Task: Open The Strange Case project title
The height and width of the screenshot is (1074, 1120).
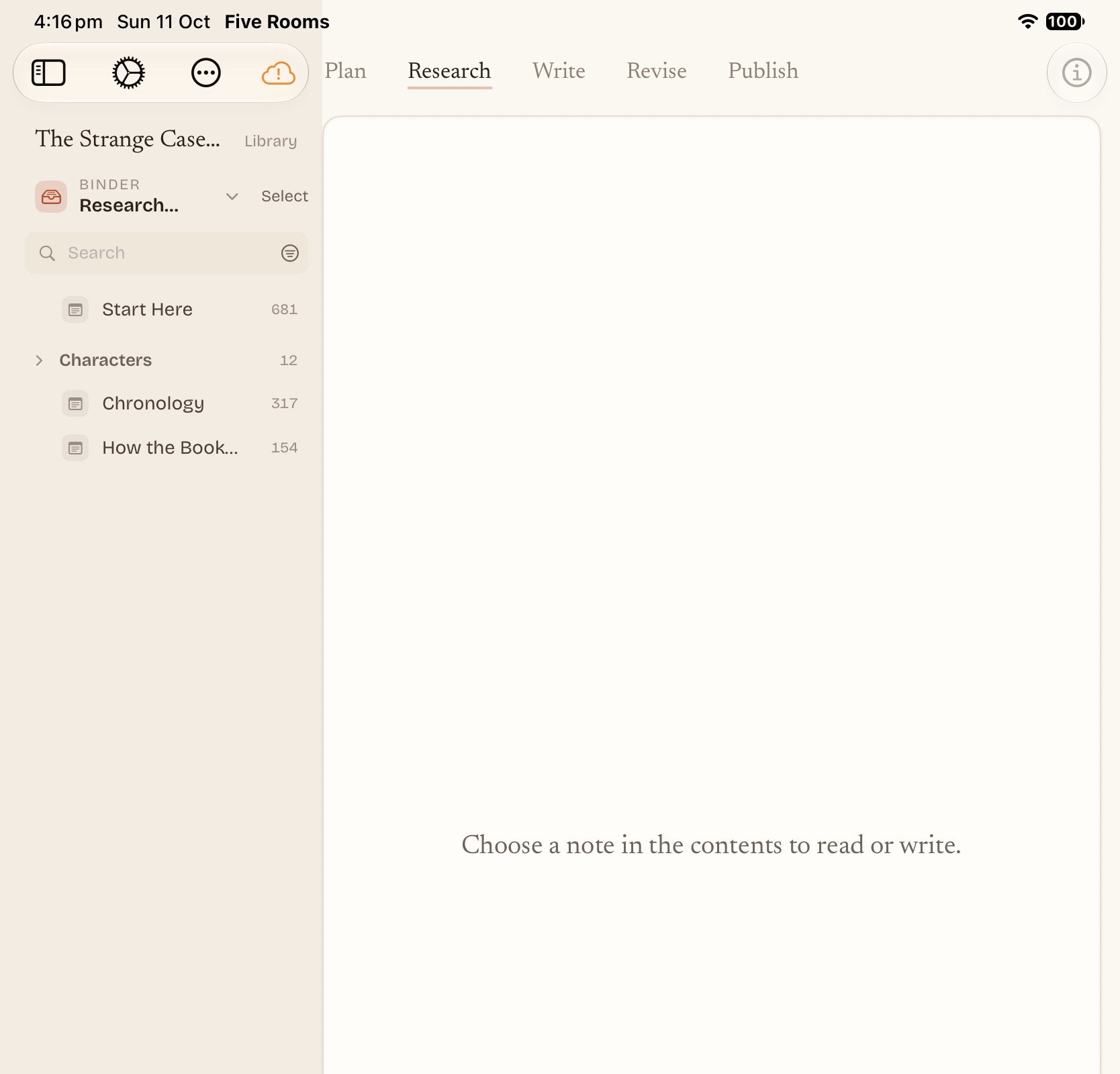Action: (x=128, y=139)
